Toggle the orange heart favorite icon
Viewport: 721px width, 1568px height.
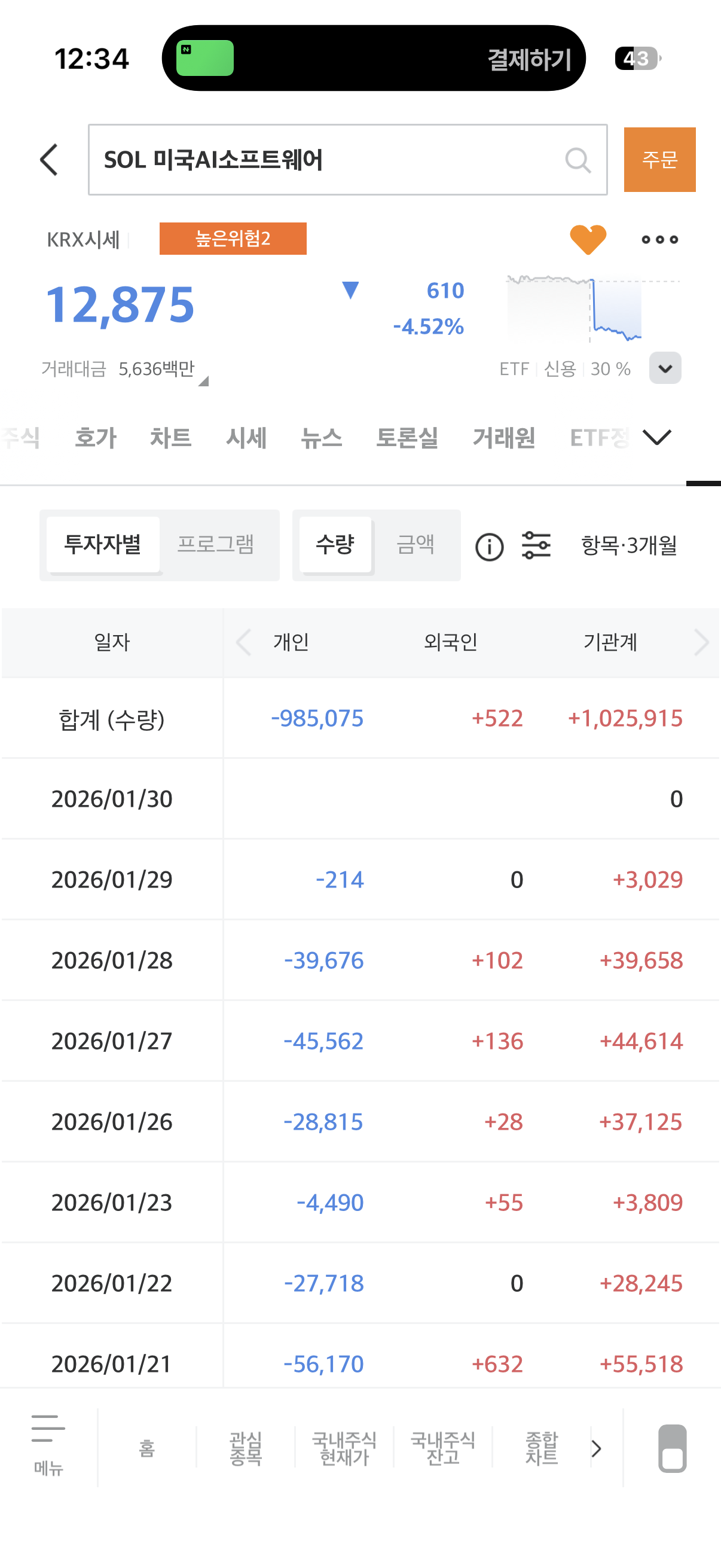pos(587,239)
